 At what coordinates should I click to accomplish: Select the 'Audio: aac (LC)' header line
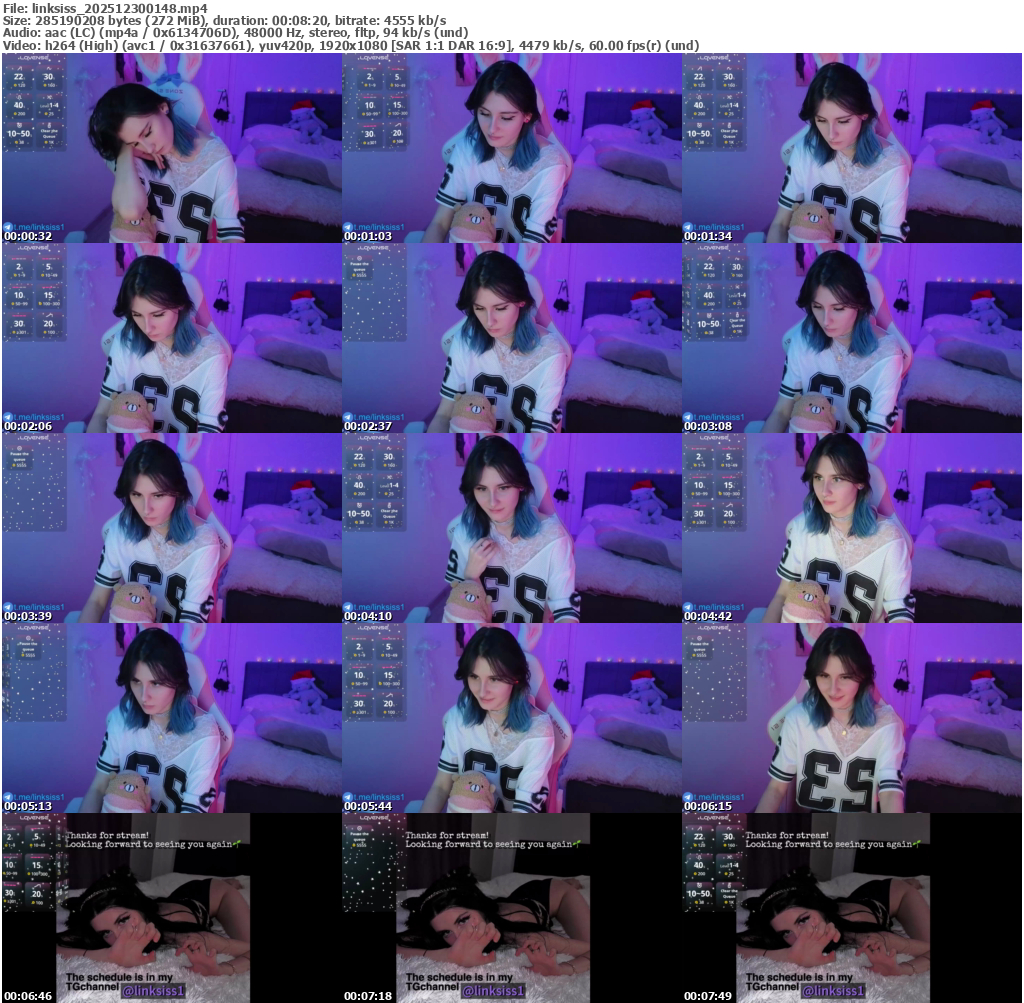235,33
